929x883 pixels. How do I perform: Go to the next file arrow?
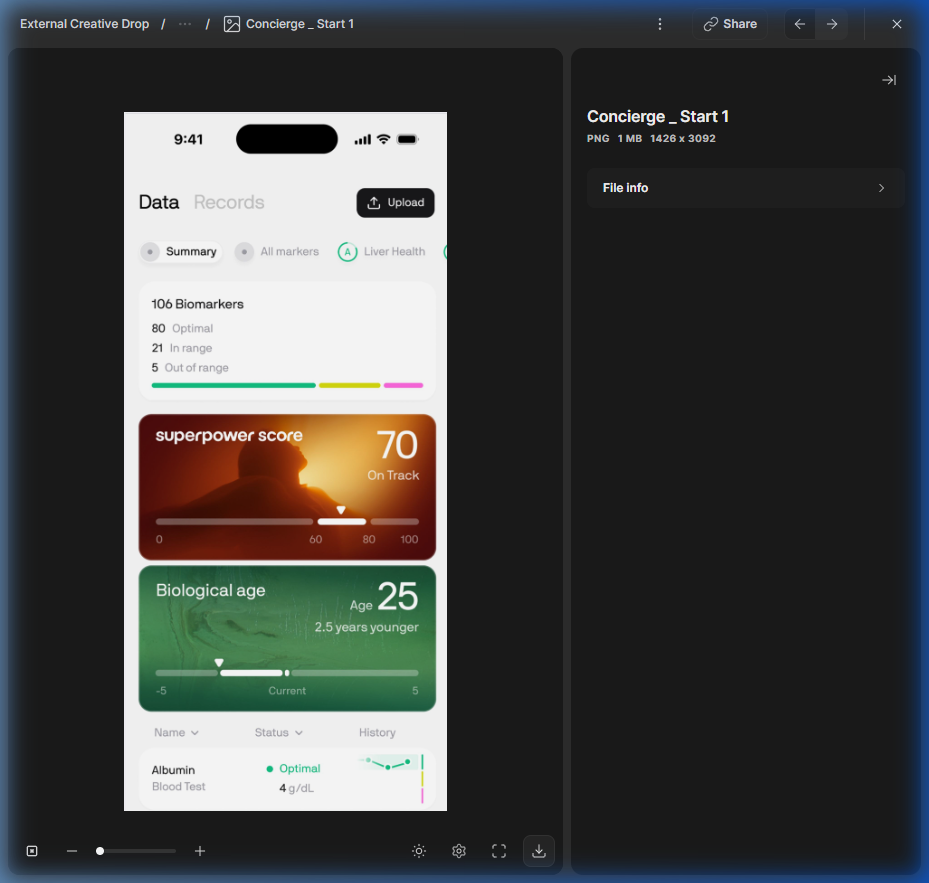(x=832, y=24)
